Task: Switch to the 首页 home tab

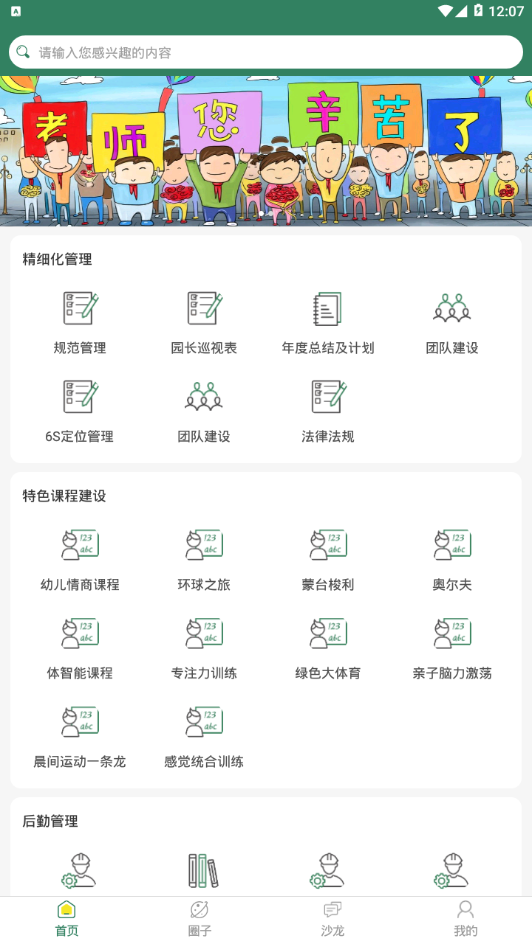Action: click(67, 919)
